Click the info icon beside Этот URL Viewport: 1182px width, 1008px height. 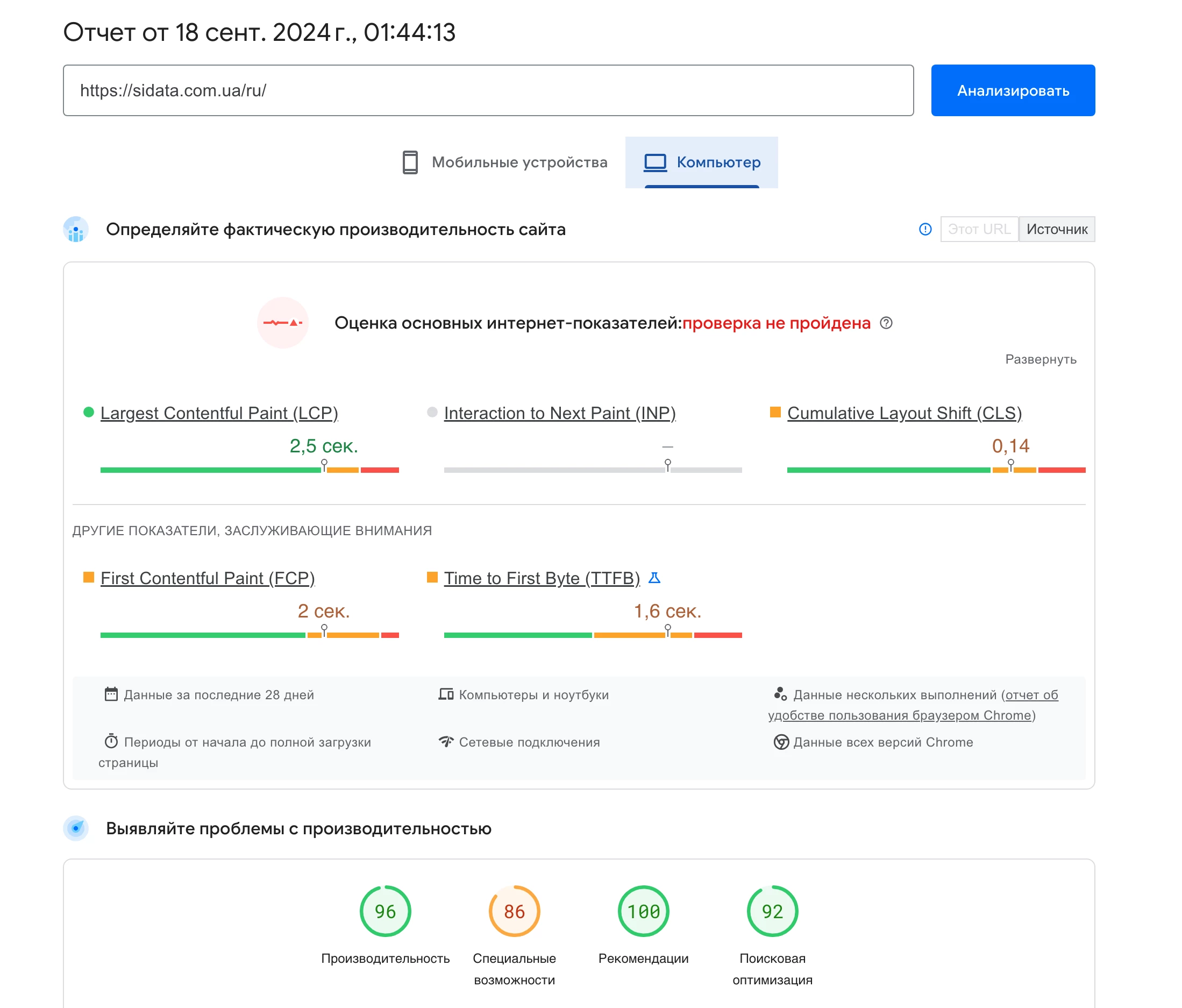pyautogui.click(x=925, y=229)
